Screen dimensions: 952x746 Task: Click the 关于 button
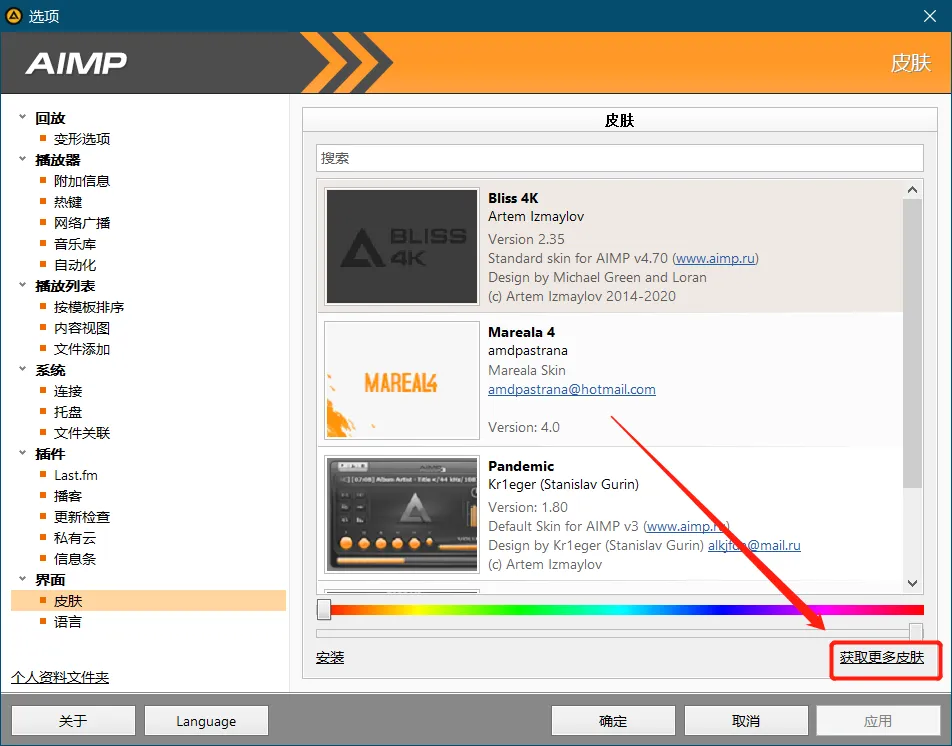tap(73, 721)
